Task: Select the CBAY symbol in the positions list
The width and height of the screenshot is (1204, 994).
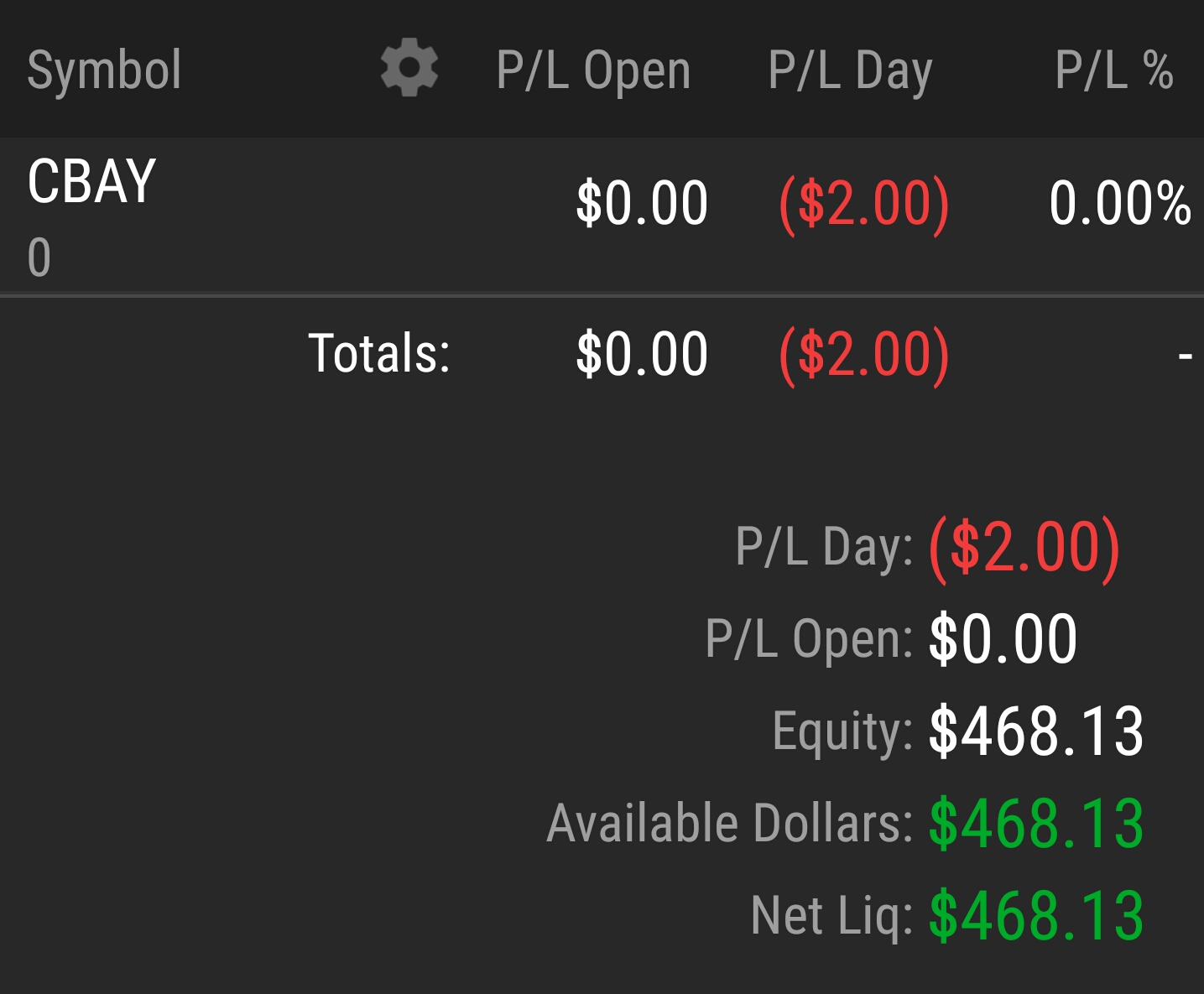Action: [91, 181]
